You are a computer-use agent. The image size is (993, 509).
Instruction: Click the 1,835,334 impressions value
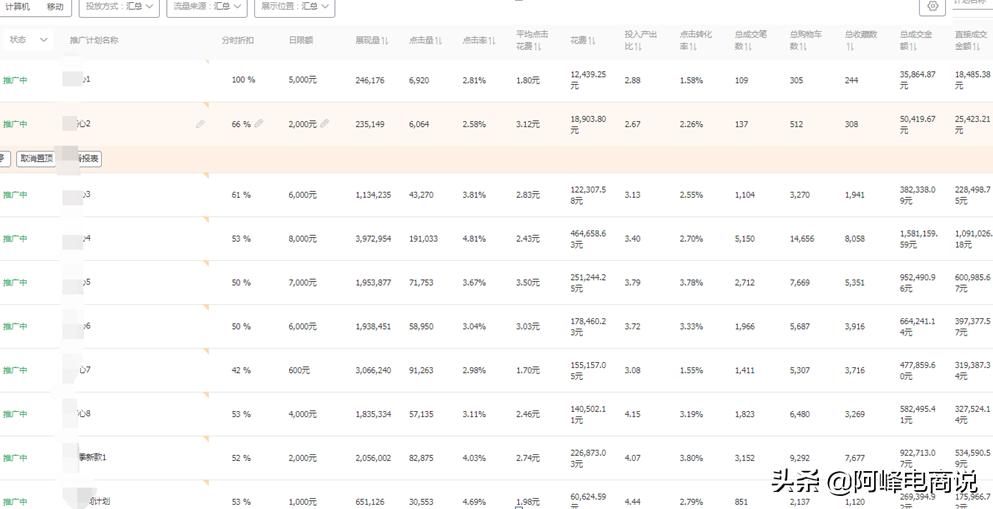(373, 414)
